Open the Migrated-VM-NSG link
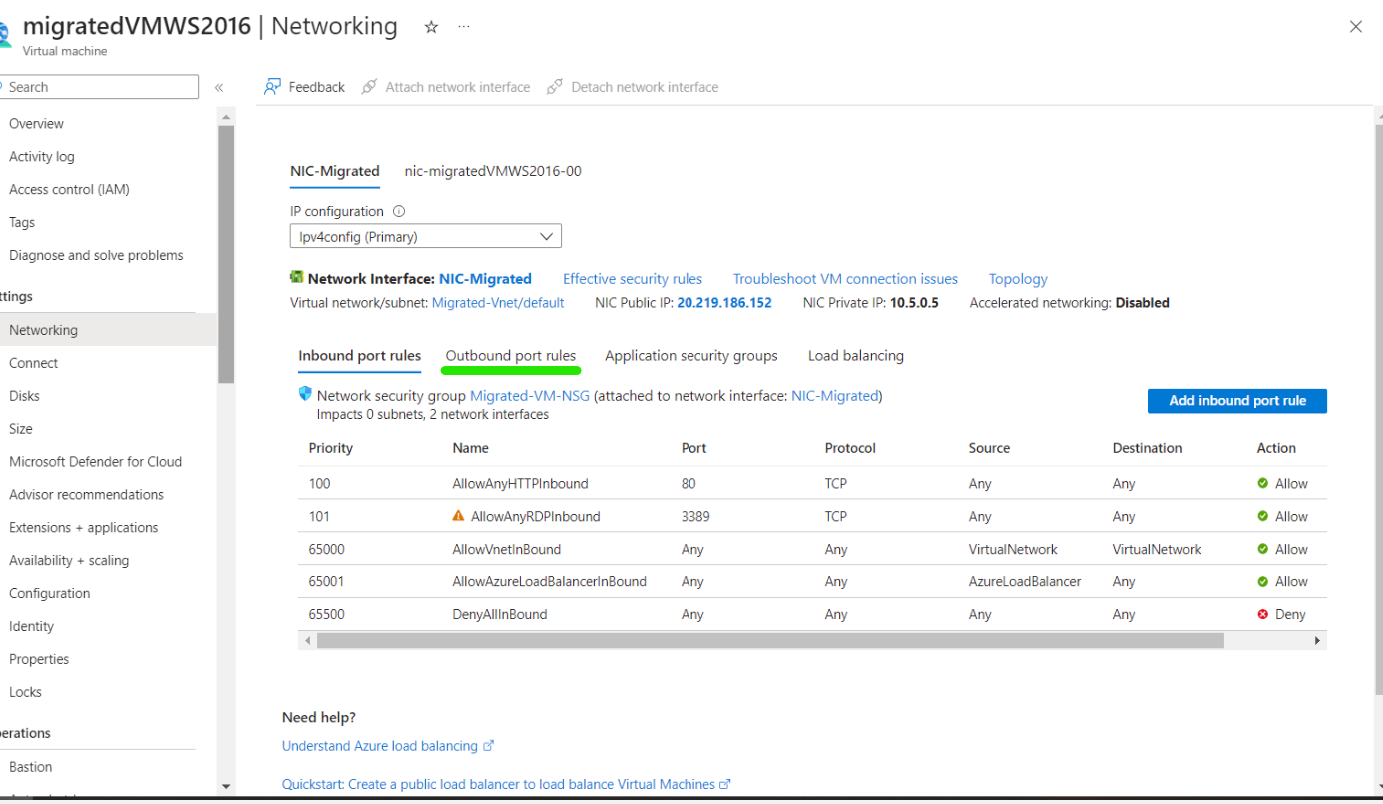The width and height of the screenshot is (1383, 804). (530, 396)
